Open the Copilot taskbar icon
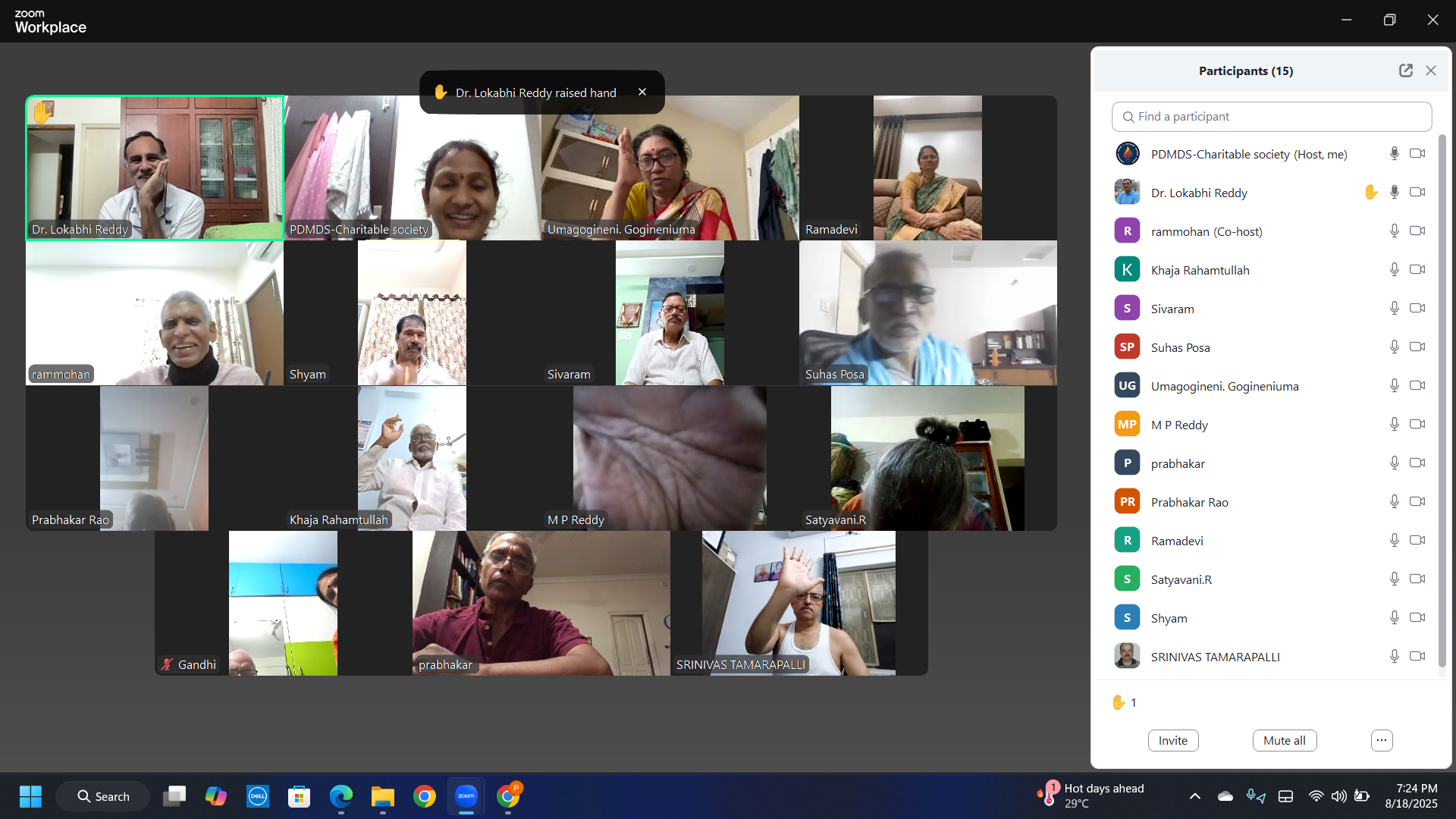 216,796
